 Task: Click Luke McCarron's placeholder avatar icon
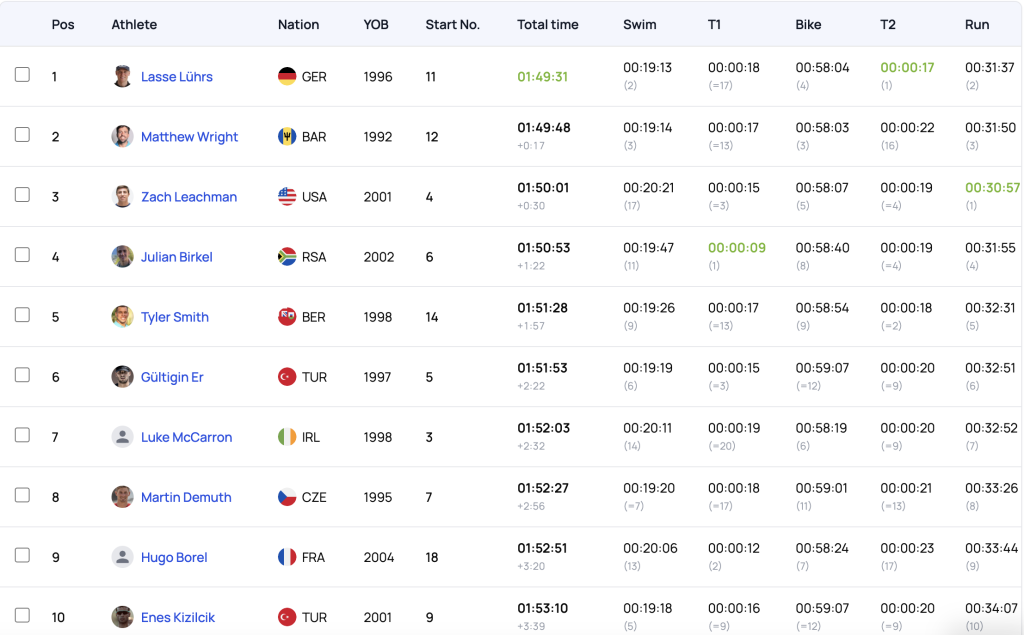(122, 437)
